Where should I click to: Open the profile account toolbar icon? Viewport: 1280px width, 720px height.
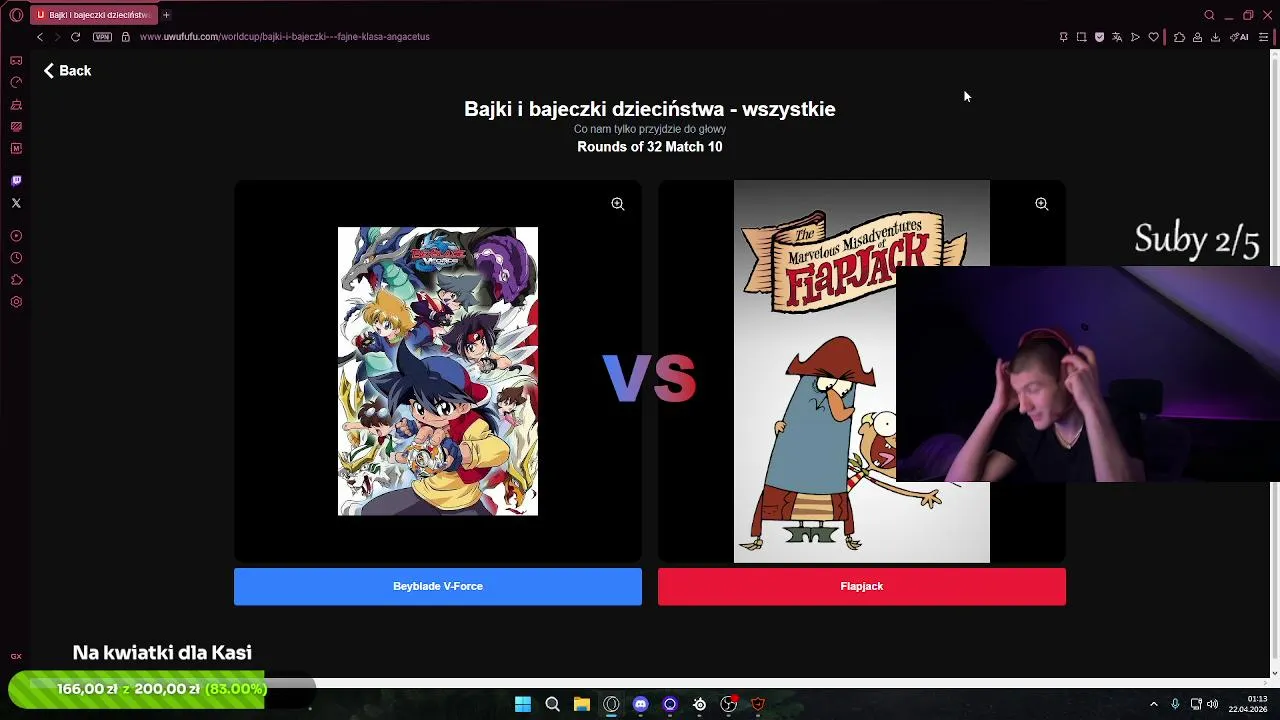pyautogui.click(x=1197, y=37)
